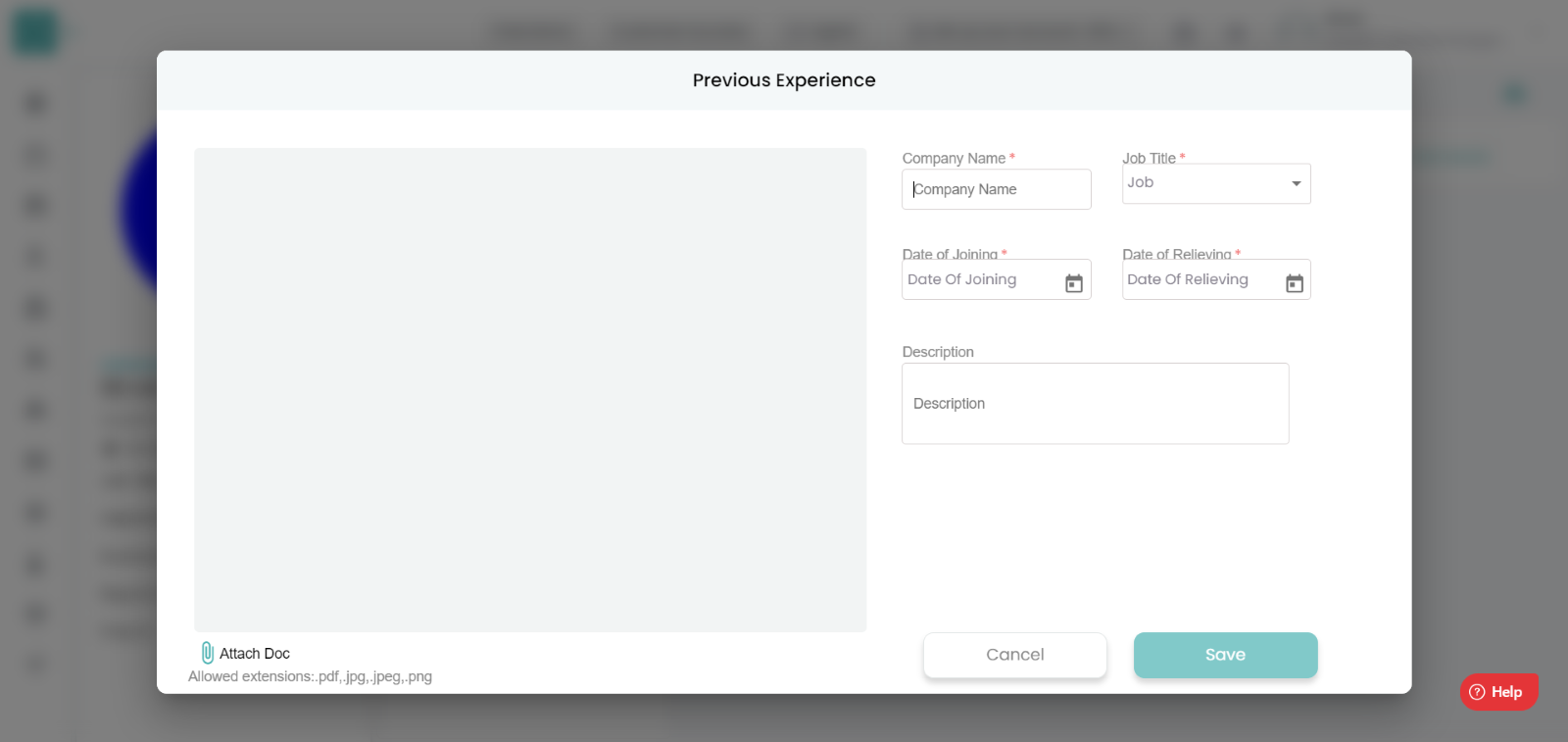
Task: Click the question mark icon in Help
Action: click(1477, 692)
